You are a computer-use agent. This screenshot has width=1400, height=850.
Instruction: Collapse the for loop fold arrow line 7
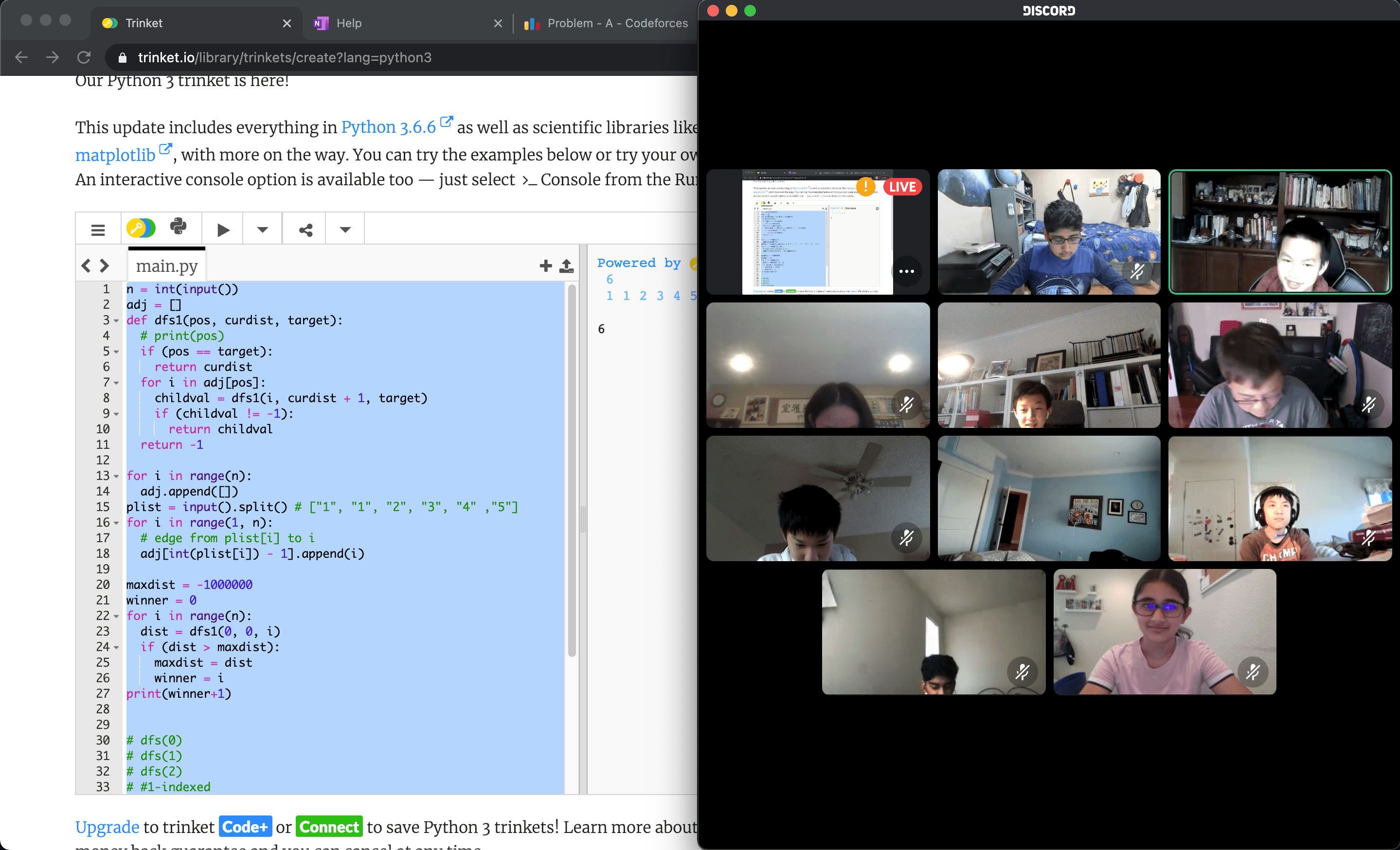point(116,383)
